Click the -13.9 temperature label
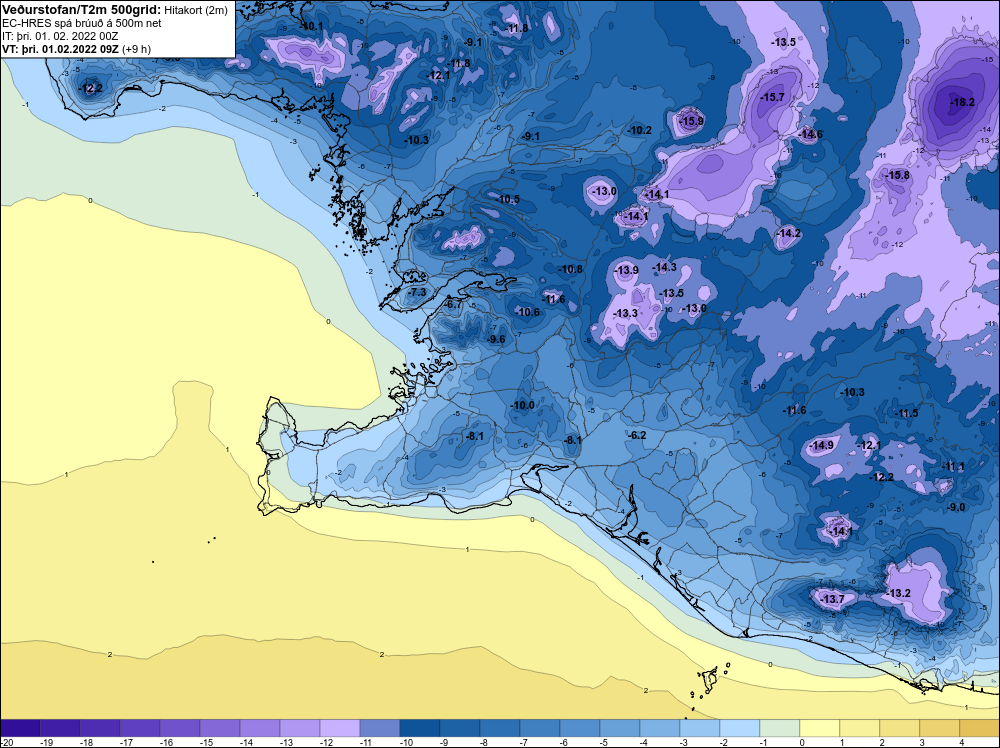The height and width of the screenshot is (748, 1000). [x=626, y=270]
